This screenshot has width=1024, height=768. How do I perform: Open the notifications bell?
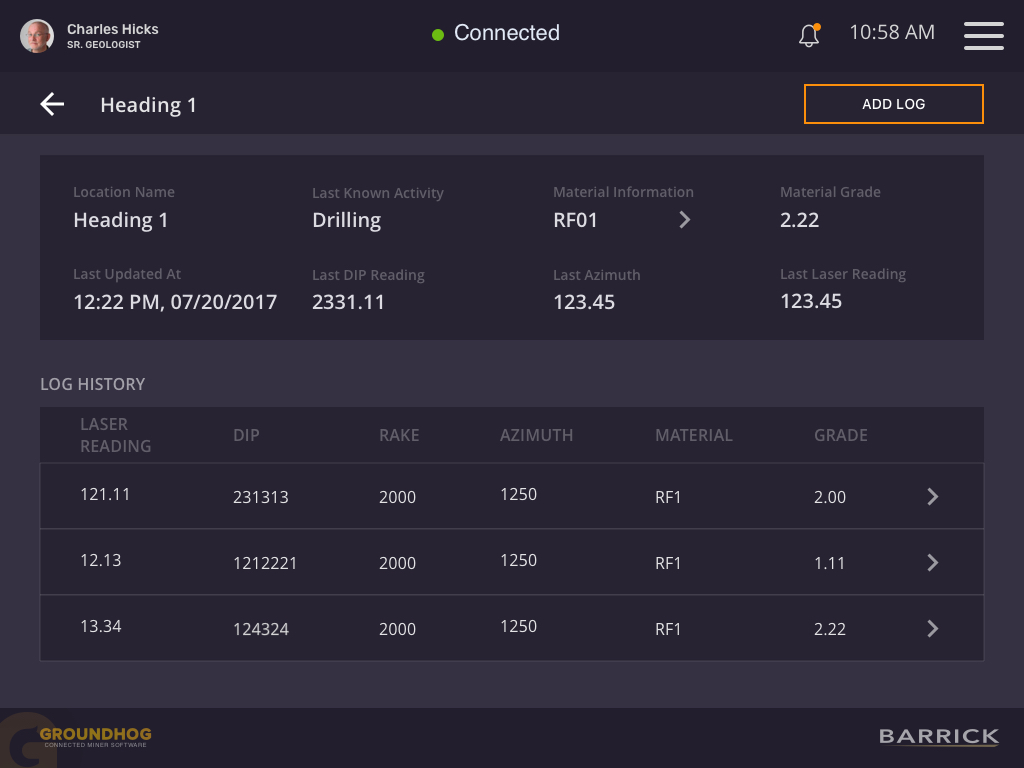pos(809,35)
